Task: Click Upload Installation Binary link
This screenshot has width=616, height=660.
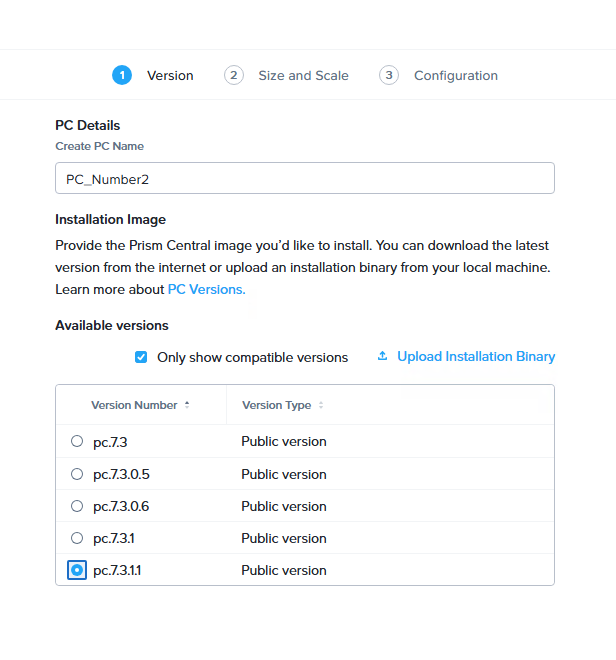Action: (x=475, y=356)
